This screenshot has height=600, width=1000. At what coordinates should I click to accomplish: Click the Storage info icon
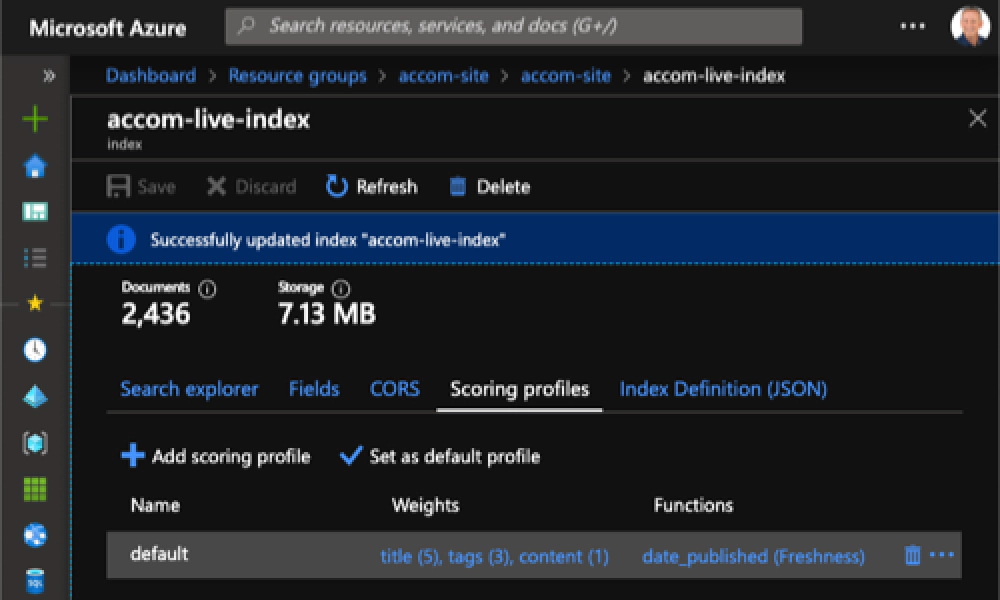click(x=339, y=288)
